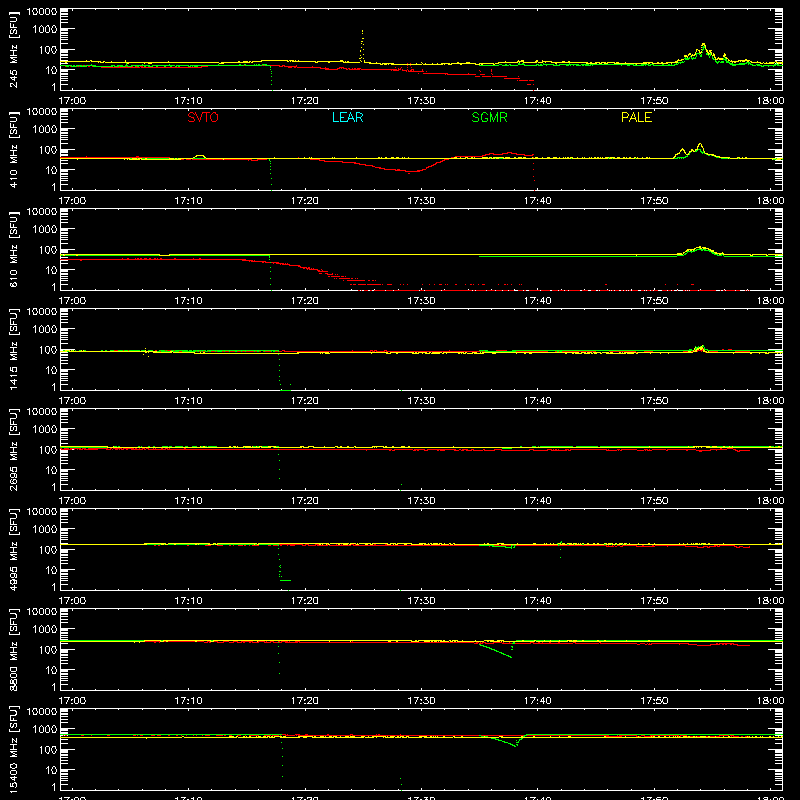The height and width of the screenshot is (800, 800).
Task: Click the 17:30 tick under the 245 MHz panel
Action: pyautogui.click(x=421, y=101)
